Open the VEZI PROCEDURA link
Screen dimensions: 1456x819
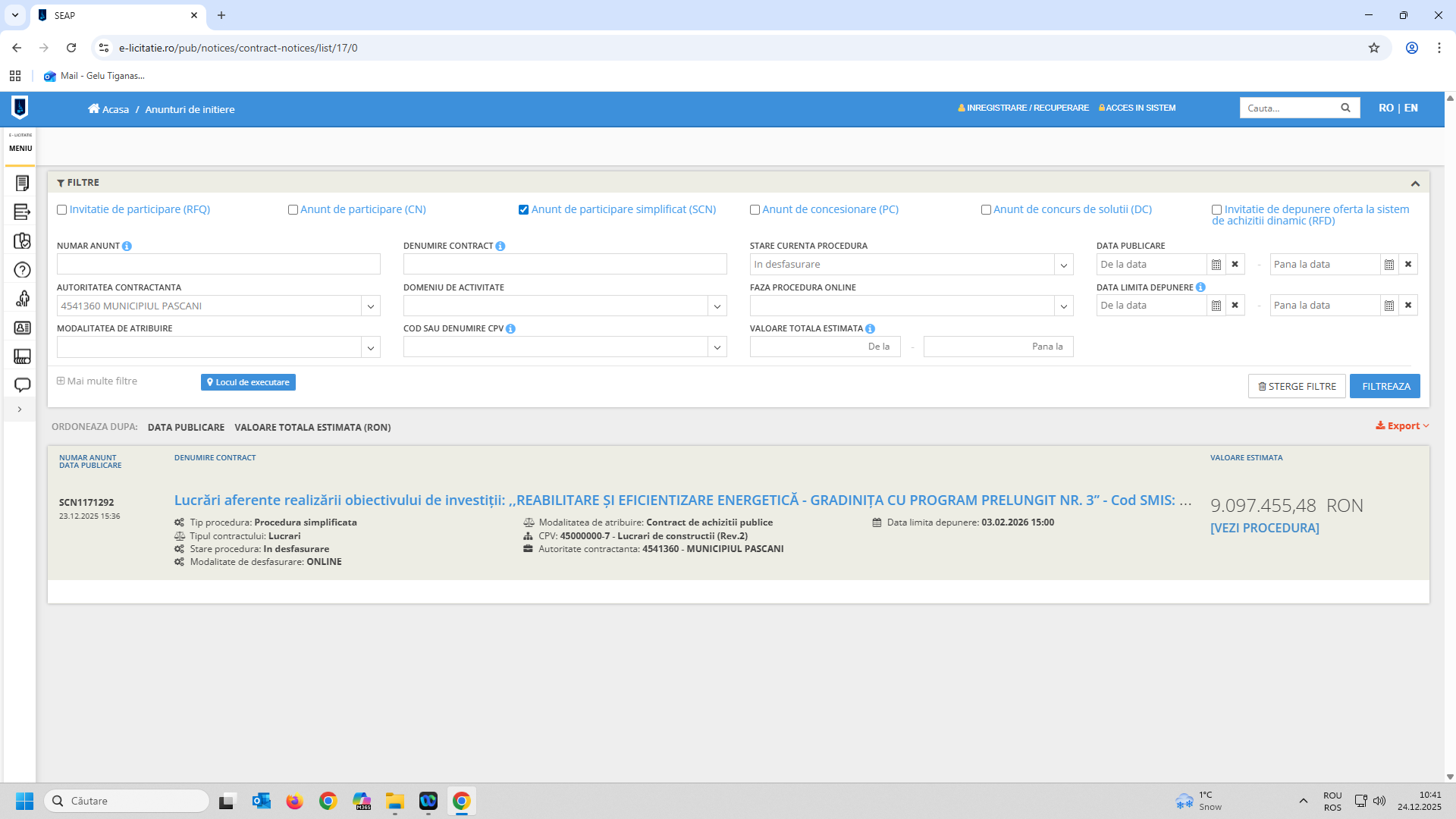tap(1264, 528)
